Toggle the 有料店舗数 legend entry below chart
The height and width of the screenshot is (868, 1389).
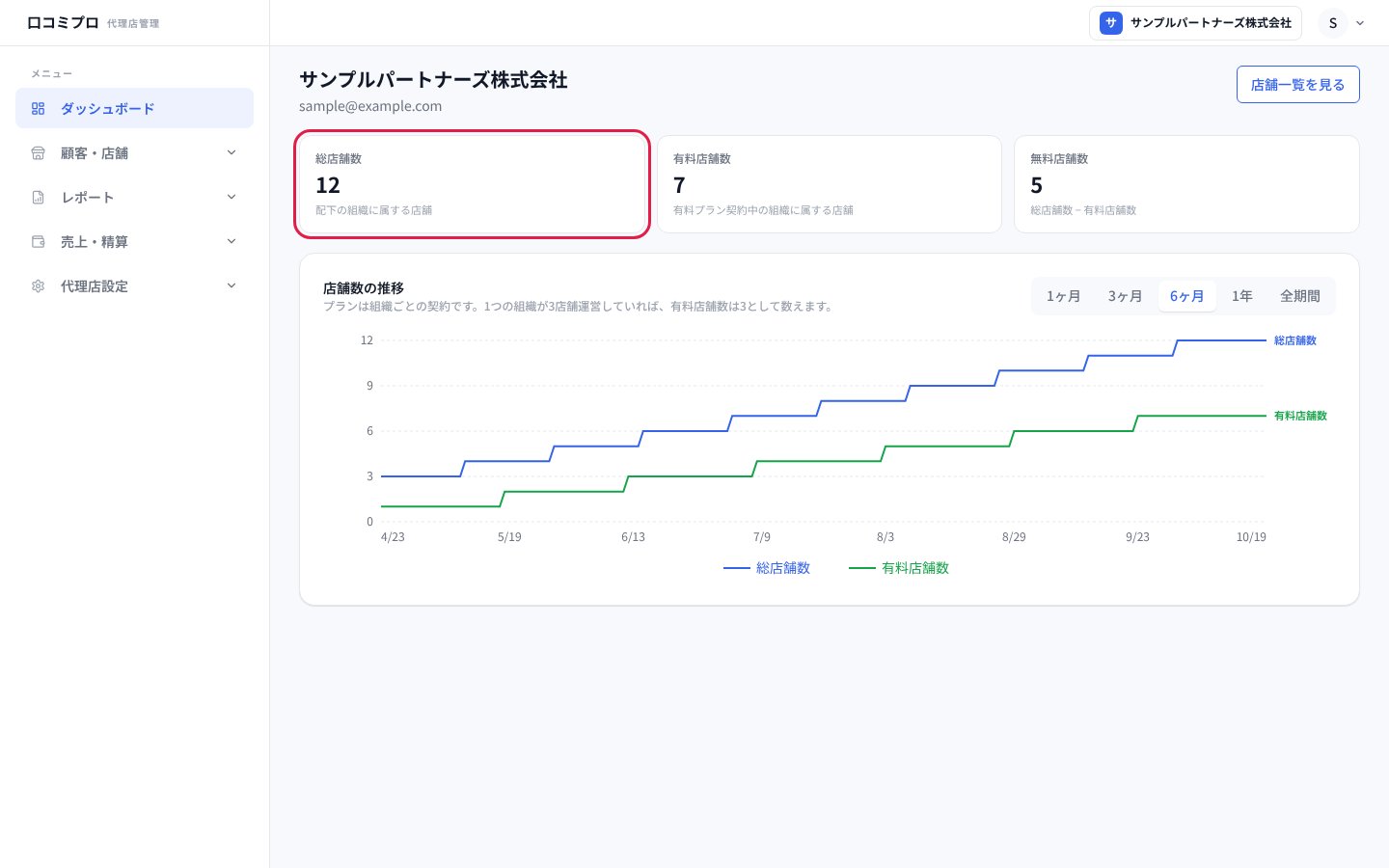tap(899, 568)
